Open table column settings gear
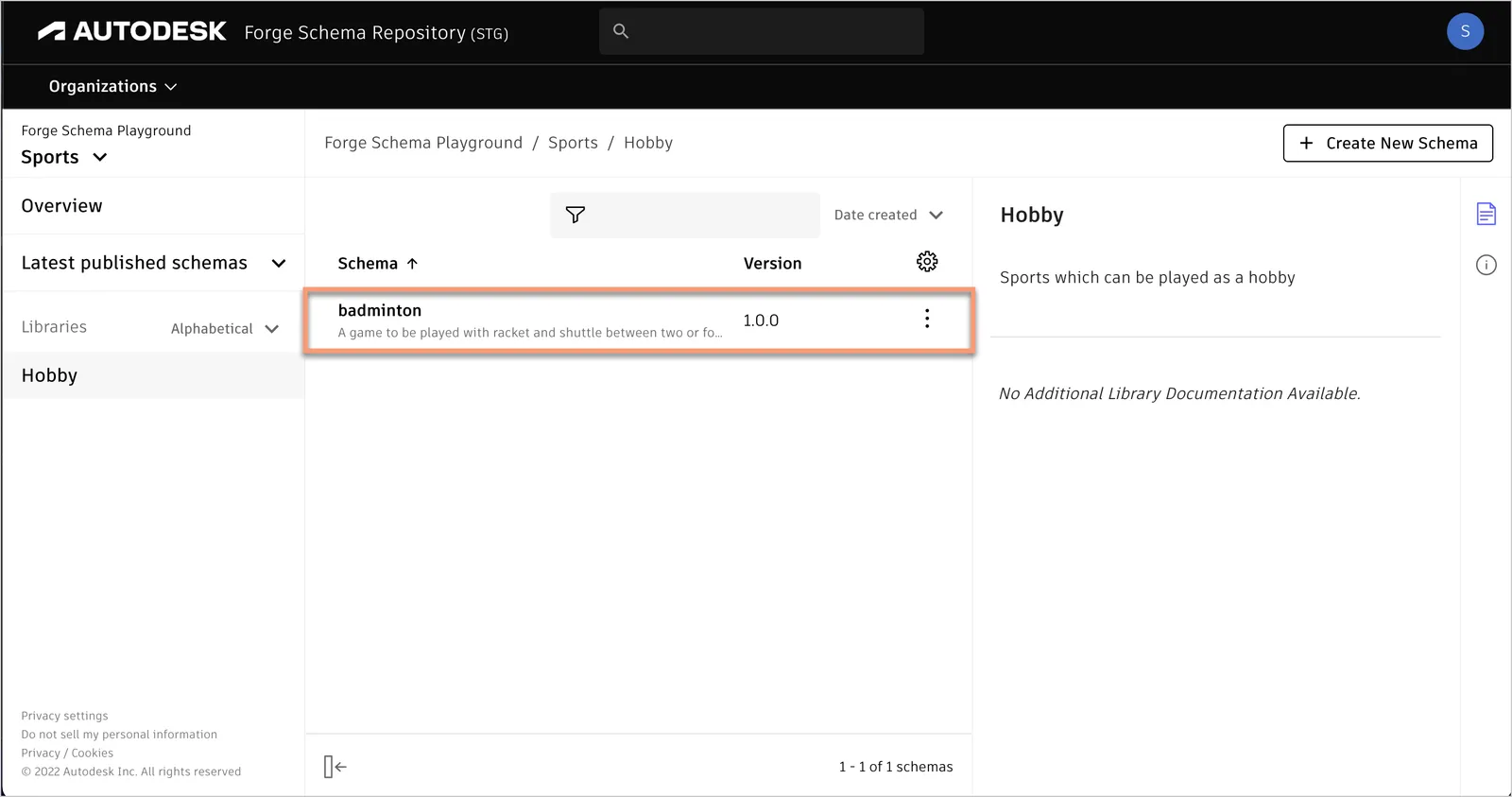 pyautogui.click(x=927, y=262)
